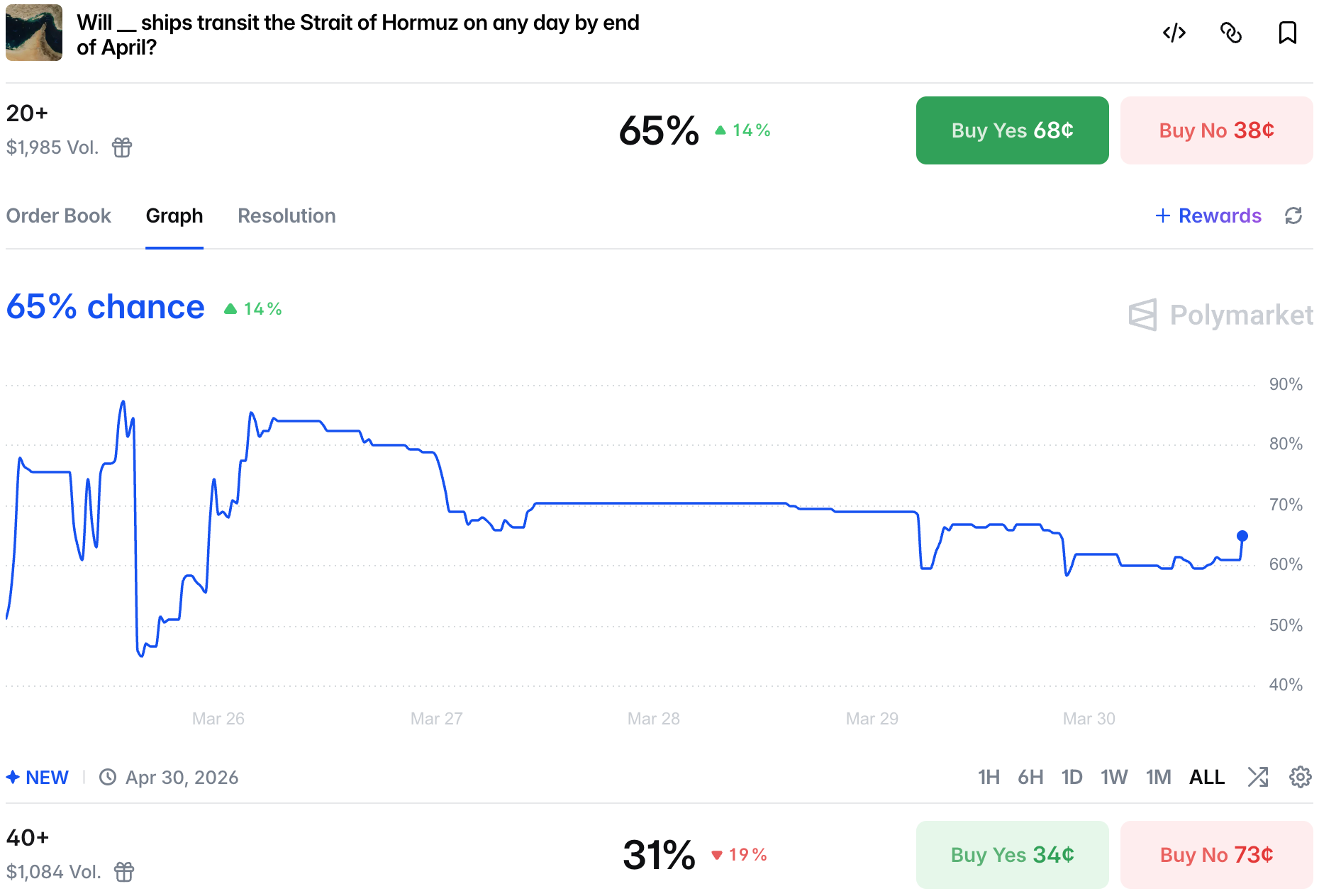Click the refresh icon next to Rewards
This screenshot has width=1319, height=896.
pos(1293,215)
